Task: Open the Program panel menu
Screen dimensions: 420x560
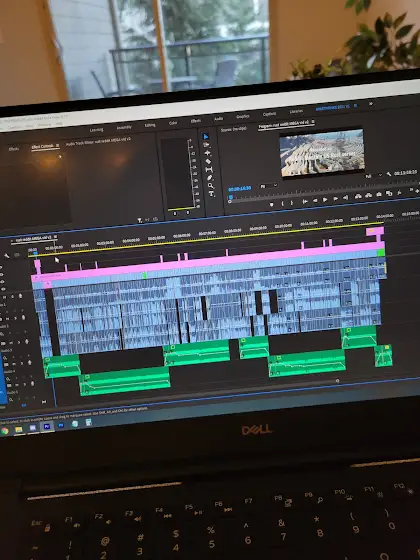Action: pyautogui.click(x=312, y=122)
